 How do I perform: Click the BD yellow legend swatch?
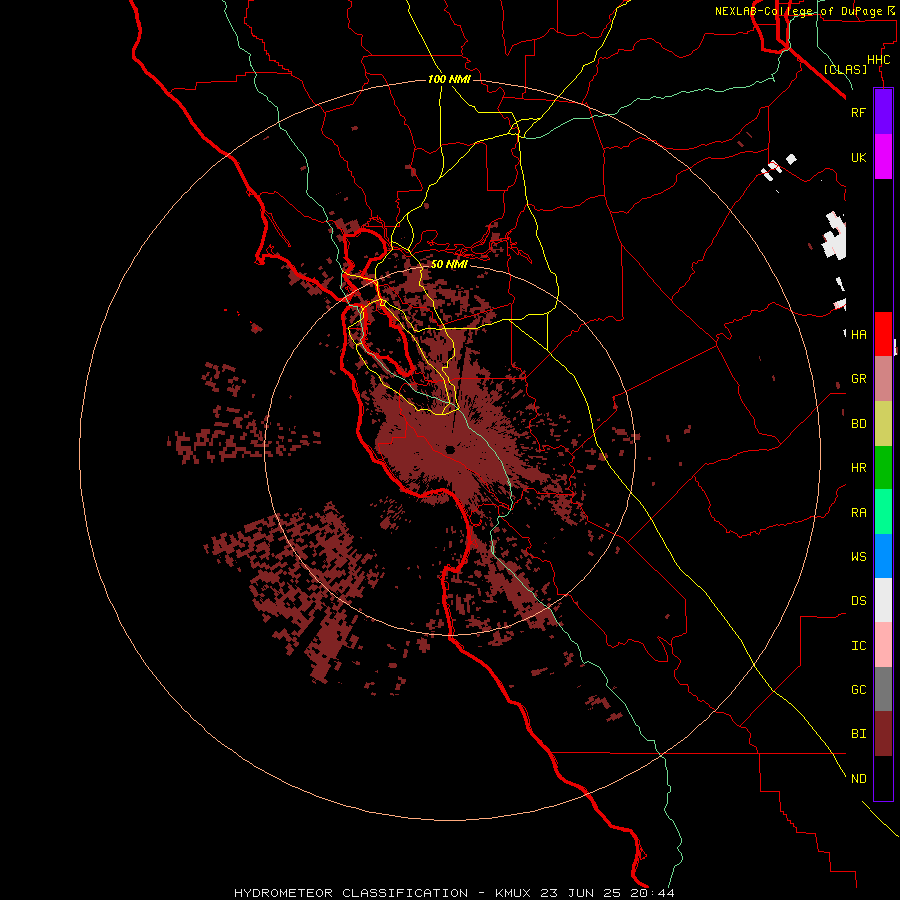tap(883, 424)
